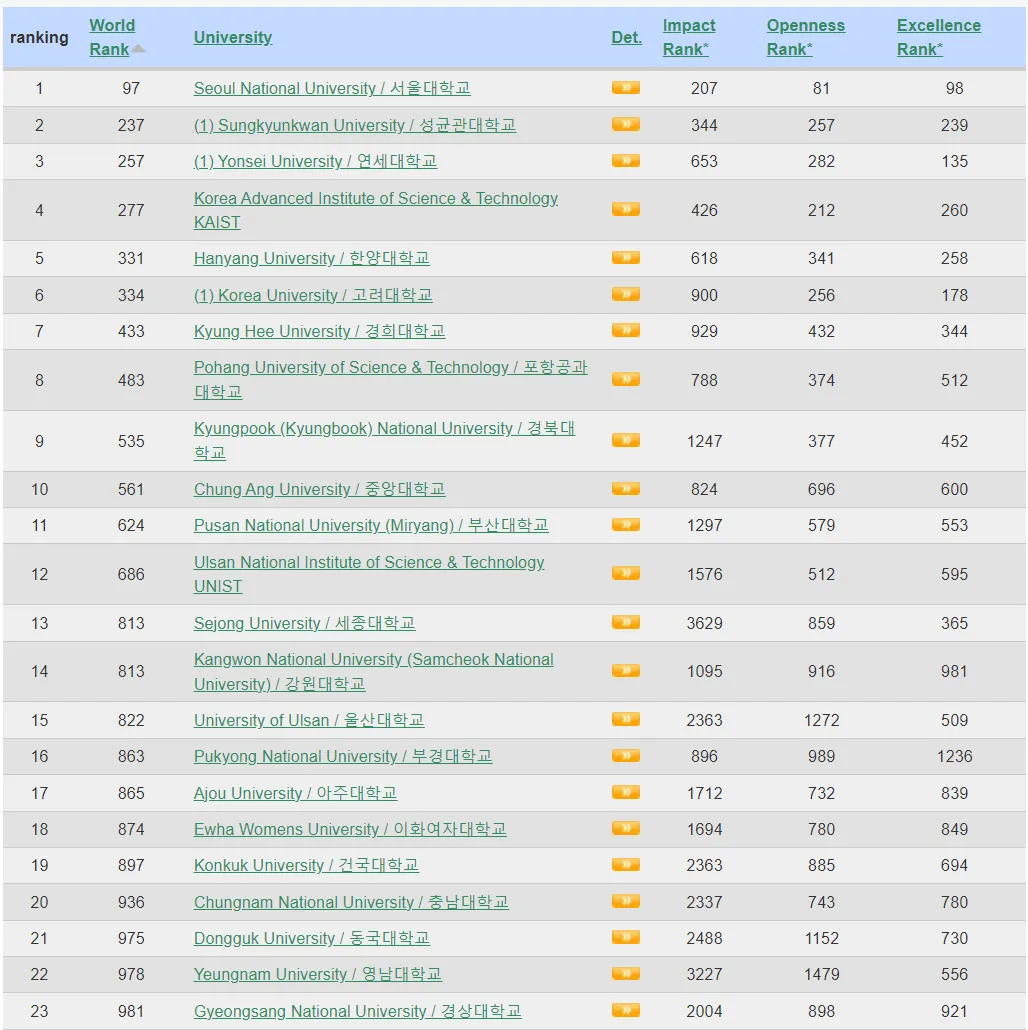The height and width of the screenshot is (1030, 1028).
Task: Sort by the Det. column header
Action: [x=627, y=37]
